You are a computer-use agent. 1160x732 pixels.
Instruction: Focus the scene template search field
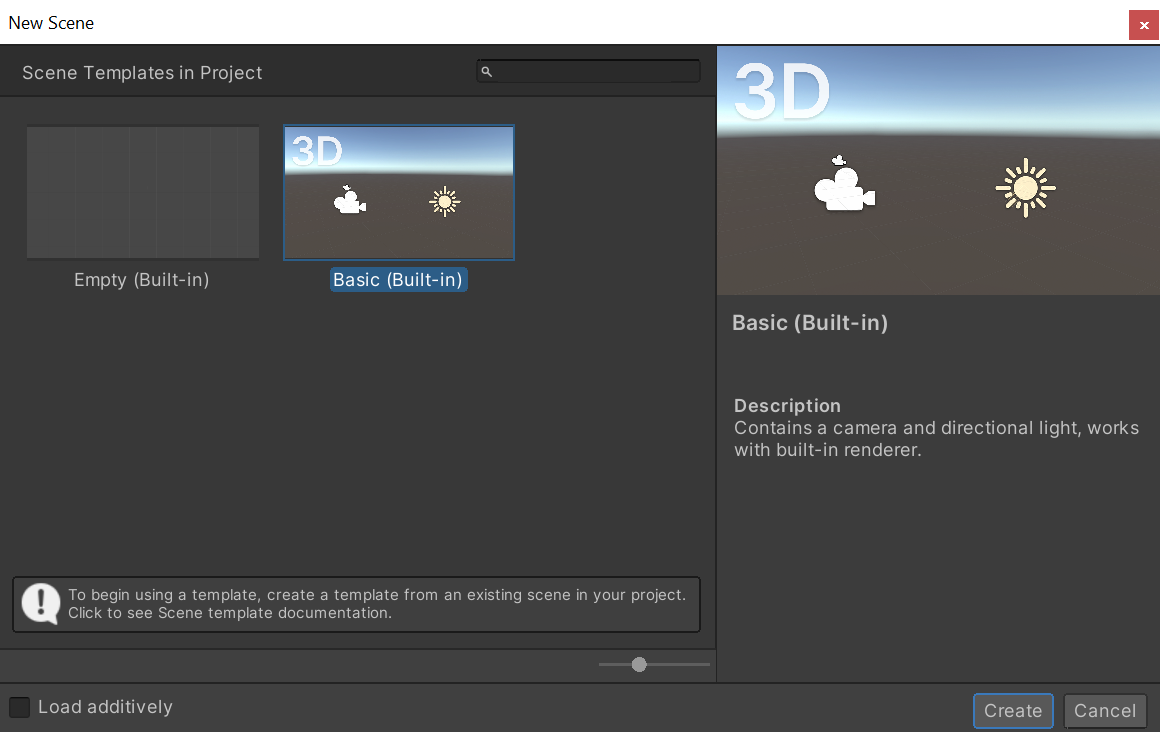click(597, 72)
